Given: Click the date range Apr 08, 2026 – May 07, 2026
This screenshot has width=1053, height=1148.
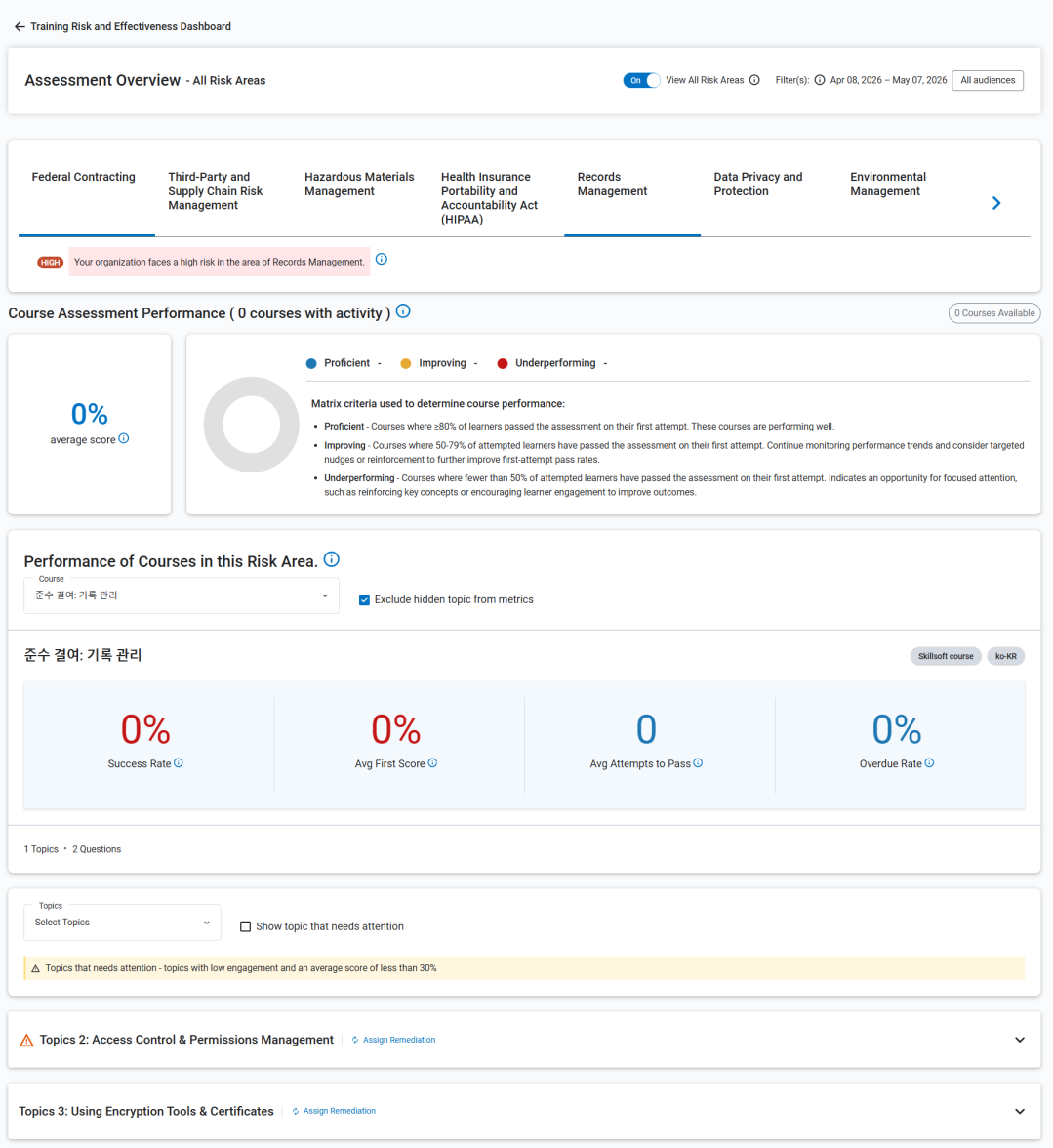Looking at the screenshot, I should point(888,80).
